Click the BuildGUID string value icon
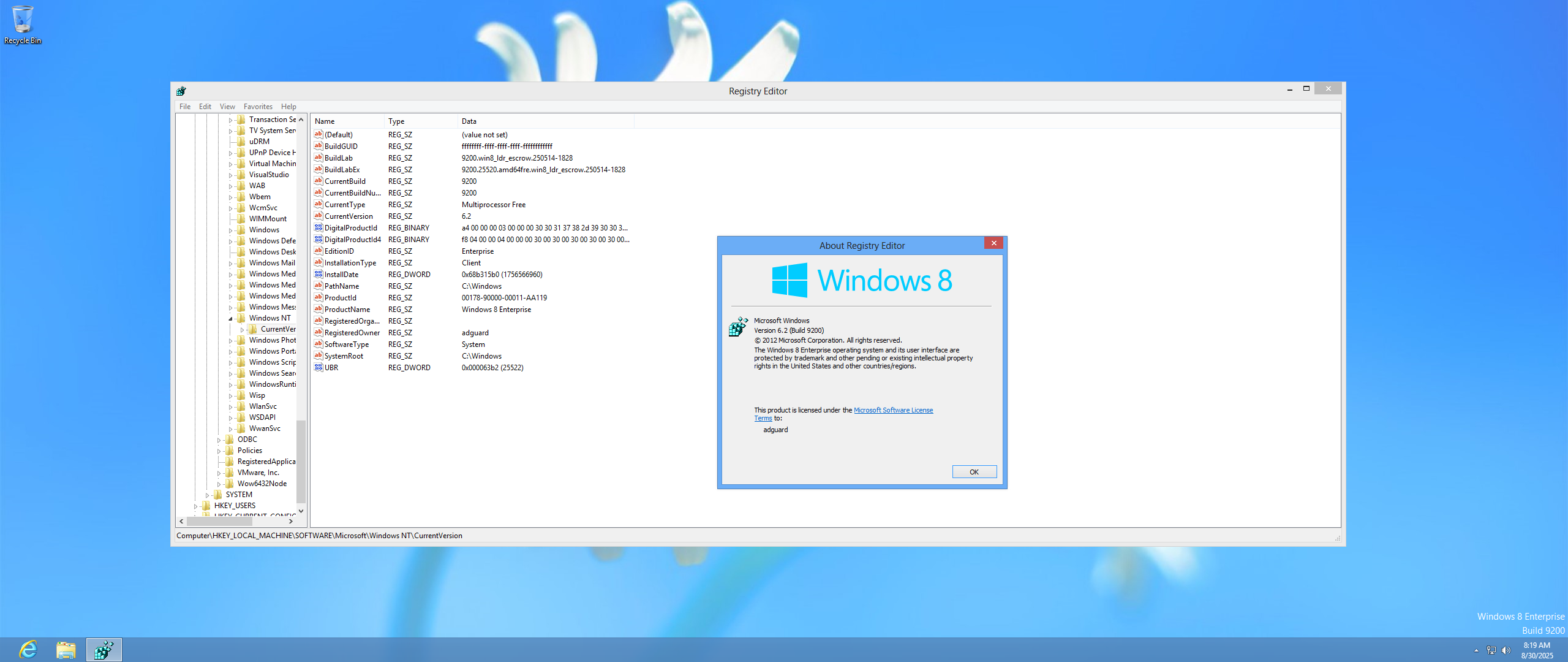 (x=318, y=146)
